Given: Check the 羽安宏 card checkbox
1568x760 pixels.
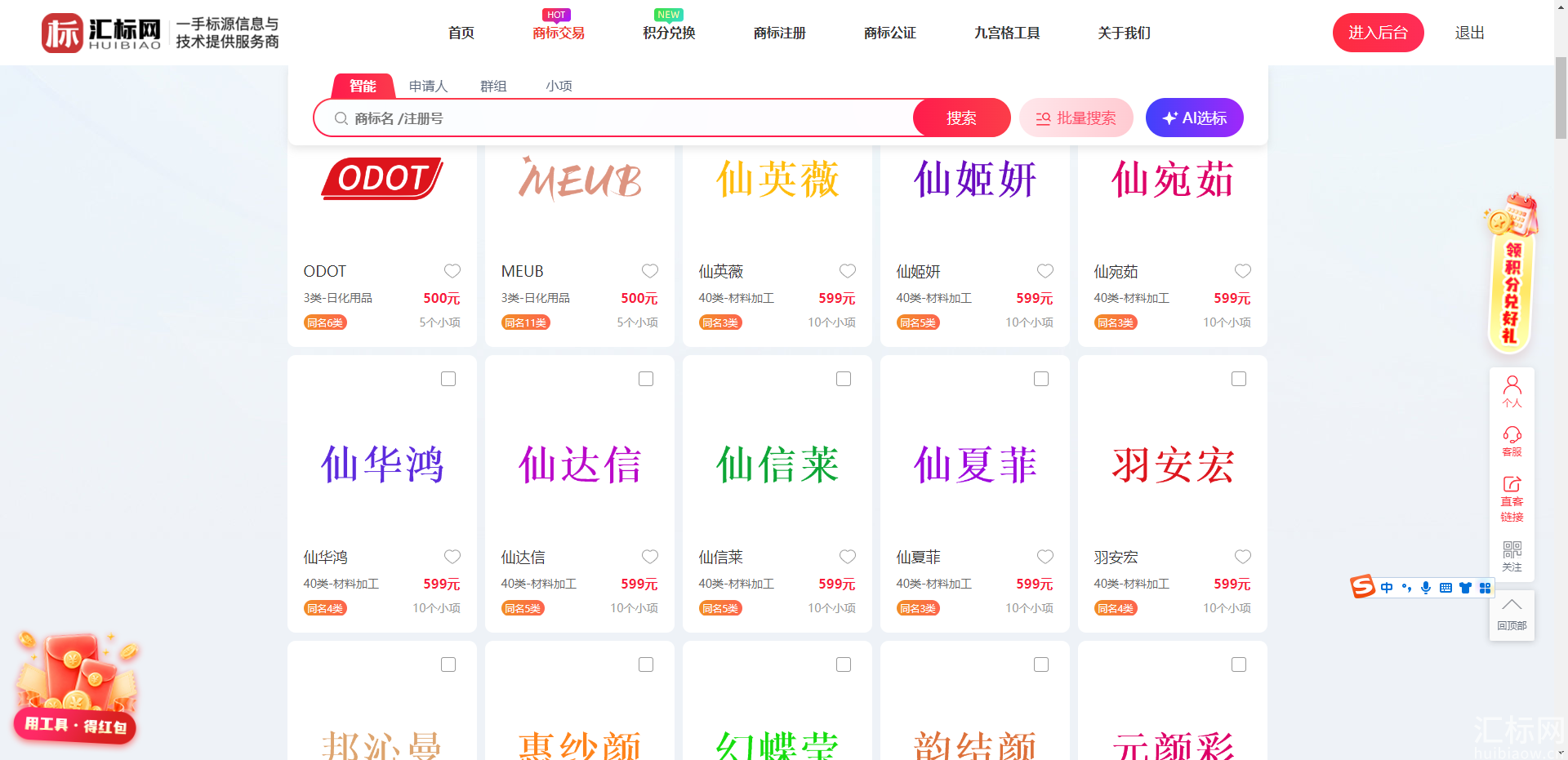Looking at the screenshot, I should tap(1239, 379).
